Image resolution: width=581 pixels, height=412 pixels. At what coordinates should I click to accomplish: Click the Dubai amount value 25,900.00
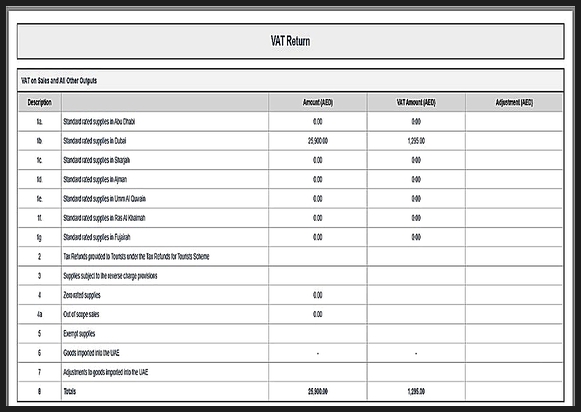click(x=318, y=141)
